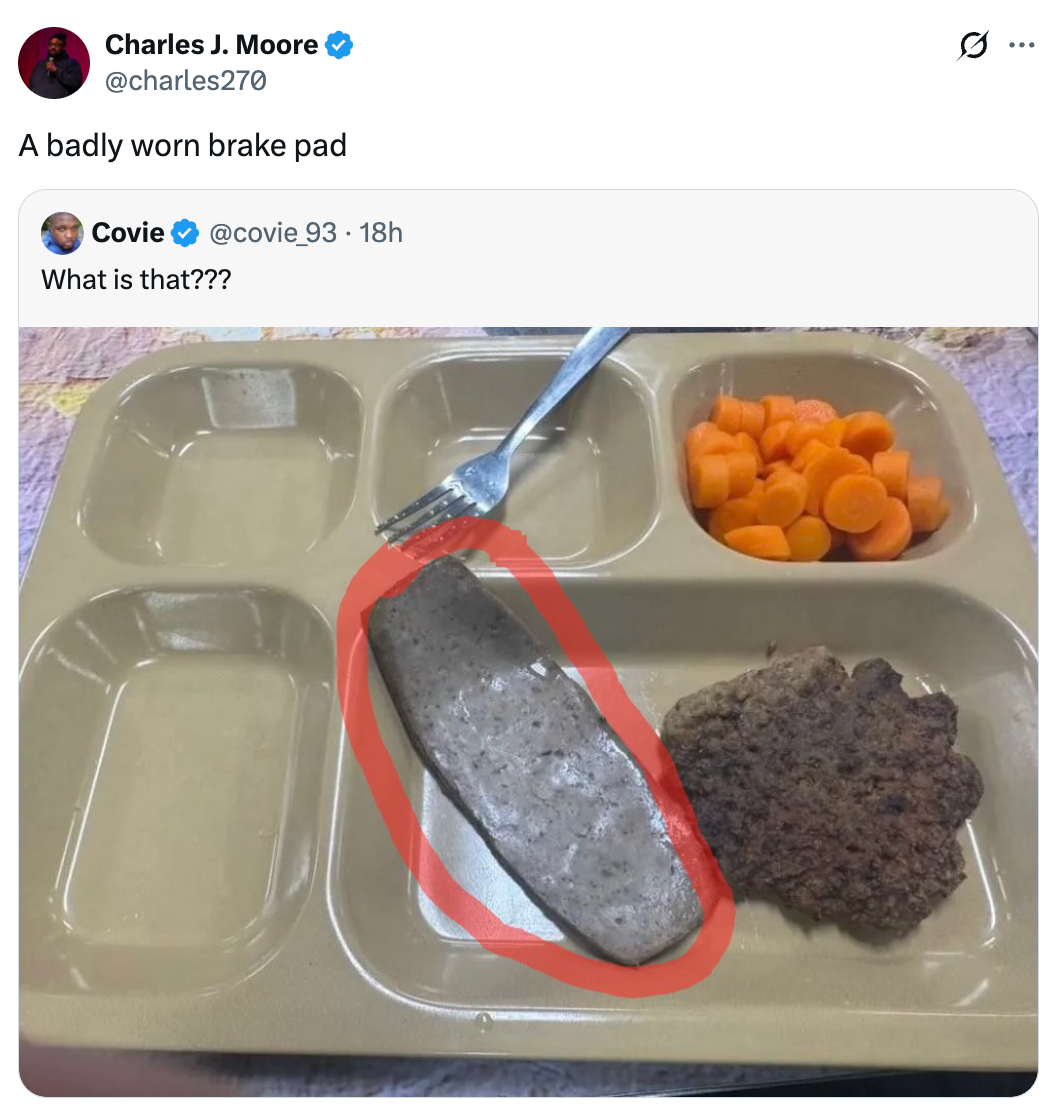1058x1116 pixels.
Task: Click the Grok slashed-circle icon
Action: [x=971, y=47]
